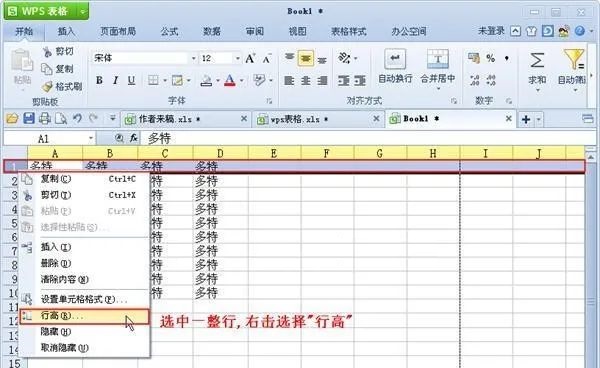Image resolution: width=600 pixels, height=368 pixels.
Task: Select the Format Painter brush
Action: click(62, 86)
